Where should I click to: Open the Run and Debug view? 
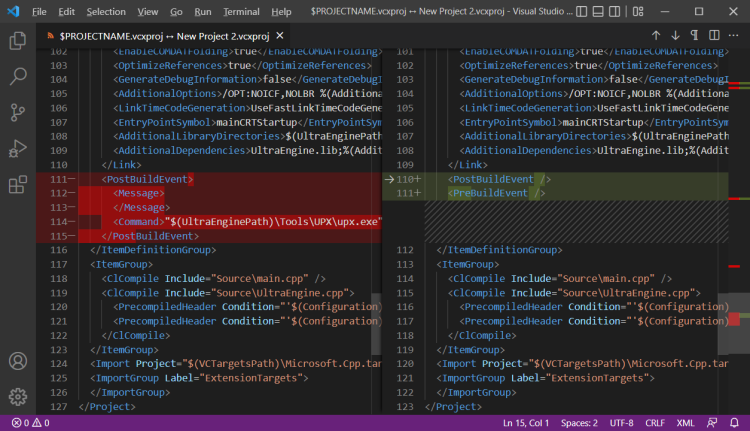coord(17,149)
